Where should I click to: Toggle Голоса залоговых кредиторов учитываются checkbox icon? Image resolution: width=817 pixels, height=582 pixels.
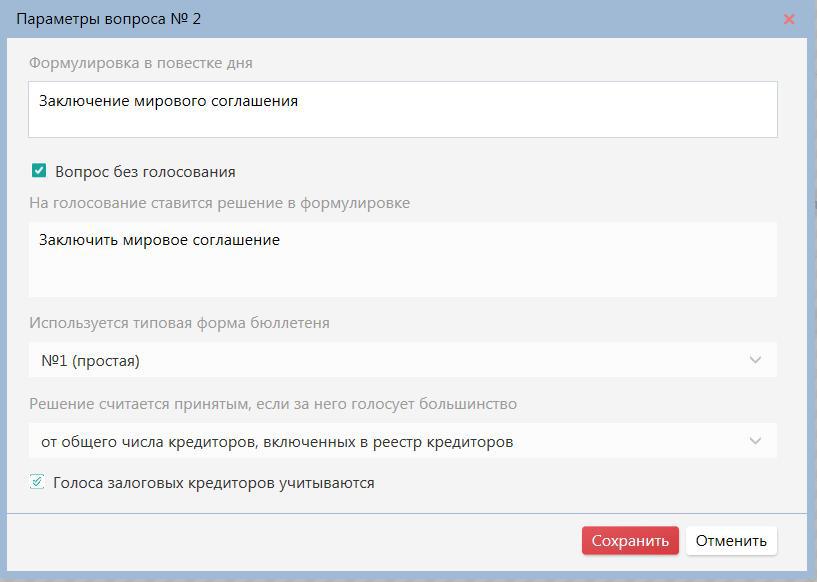pyautogui.click(x=37, y=482)
